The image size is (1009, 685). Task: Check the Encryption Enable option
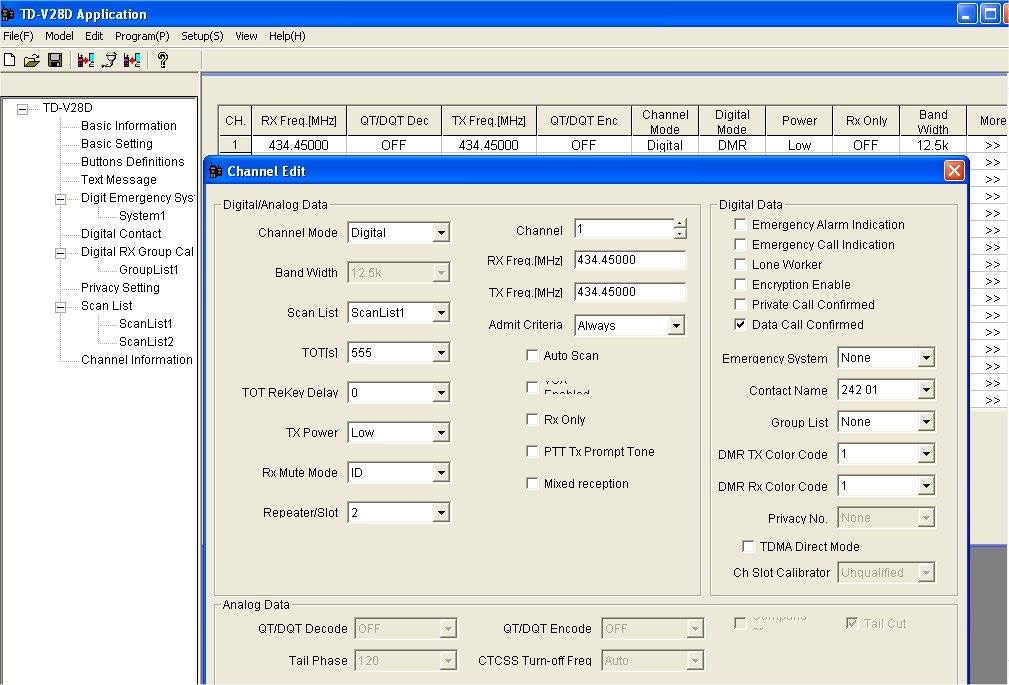click(x=740, y=284)
